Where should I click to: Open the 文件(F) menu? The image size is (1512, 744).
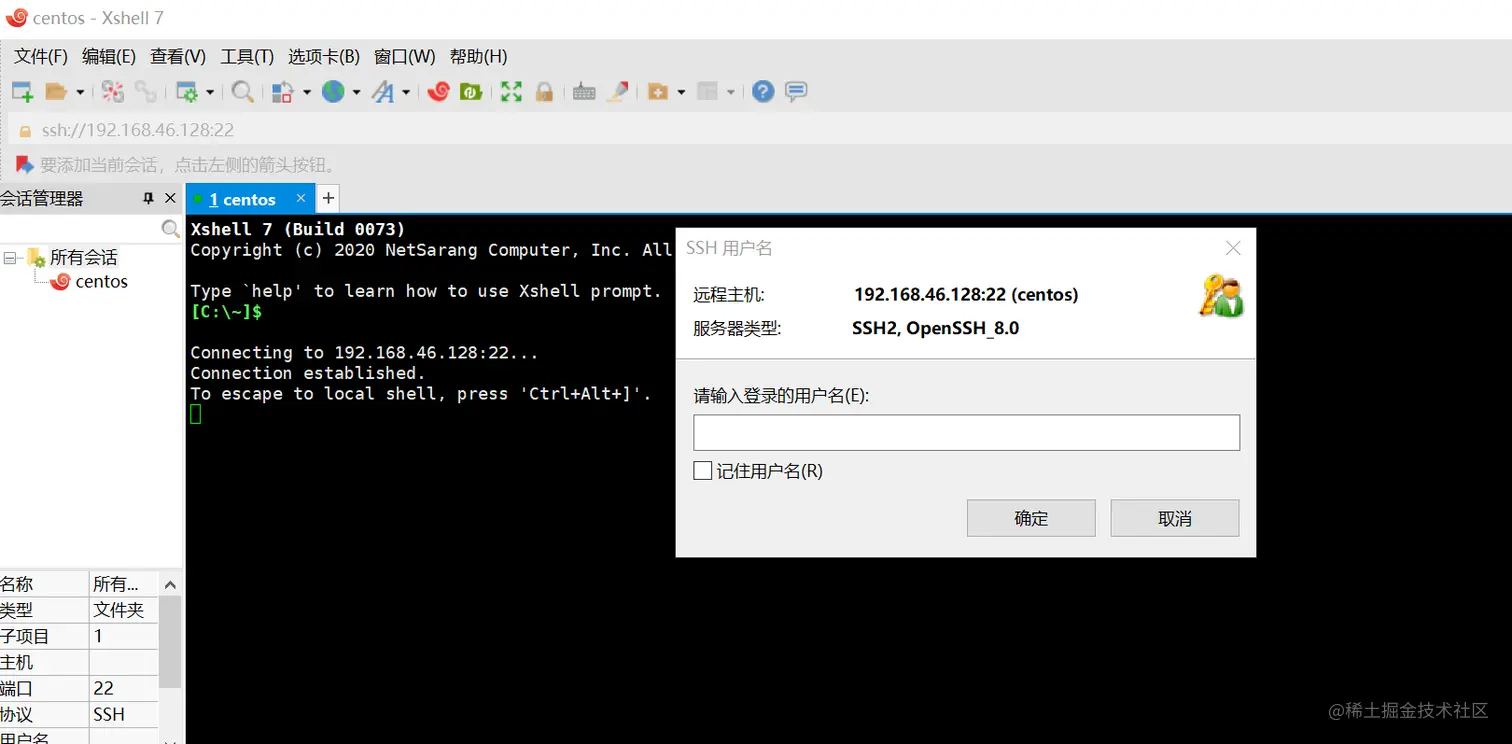(41, 56)
